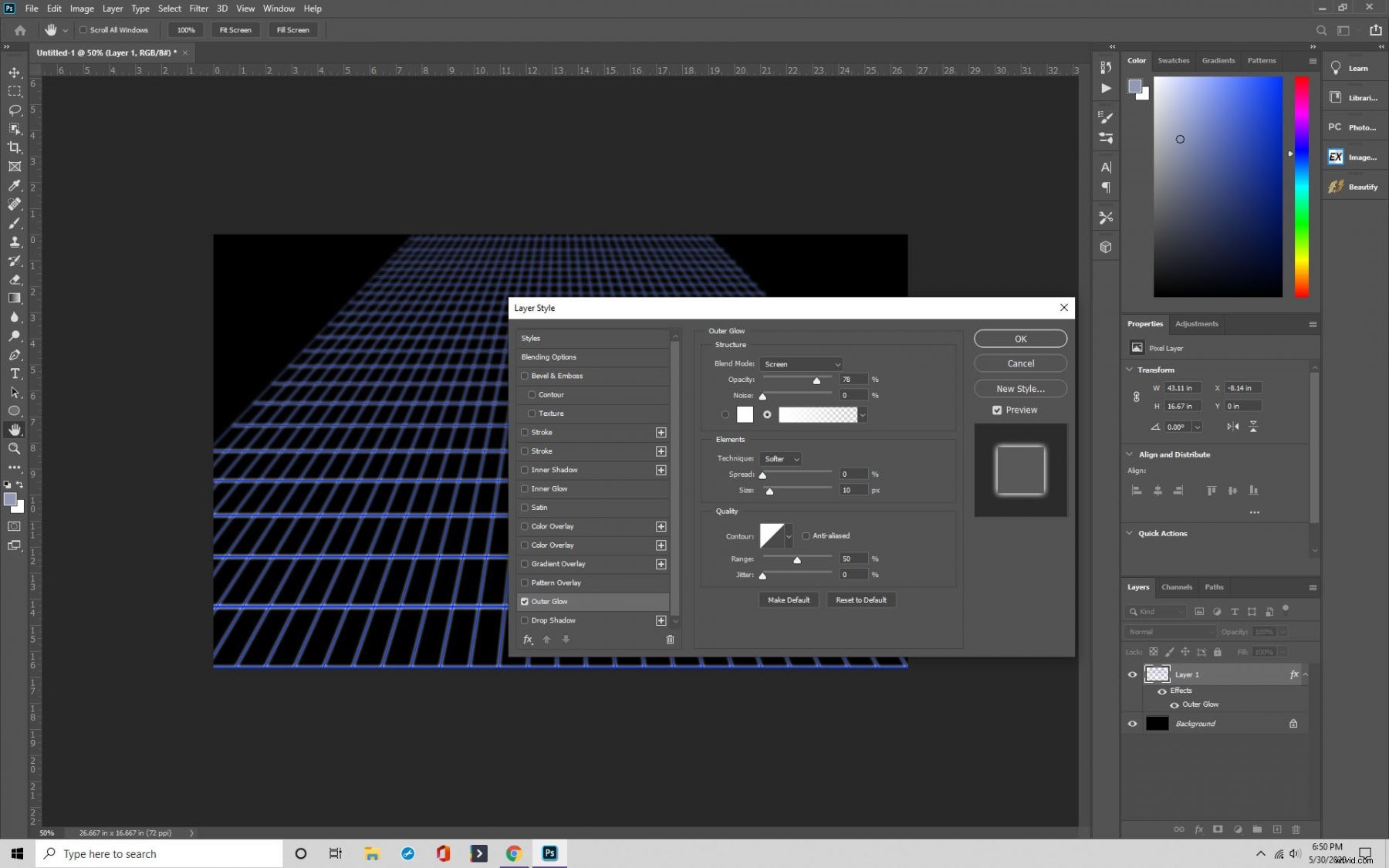Enable the Bevel & Emboss style
The image size is (1389, 868).
pos(525,376)
